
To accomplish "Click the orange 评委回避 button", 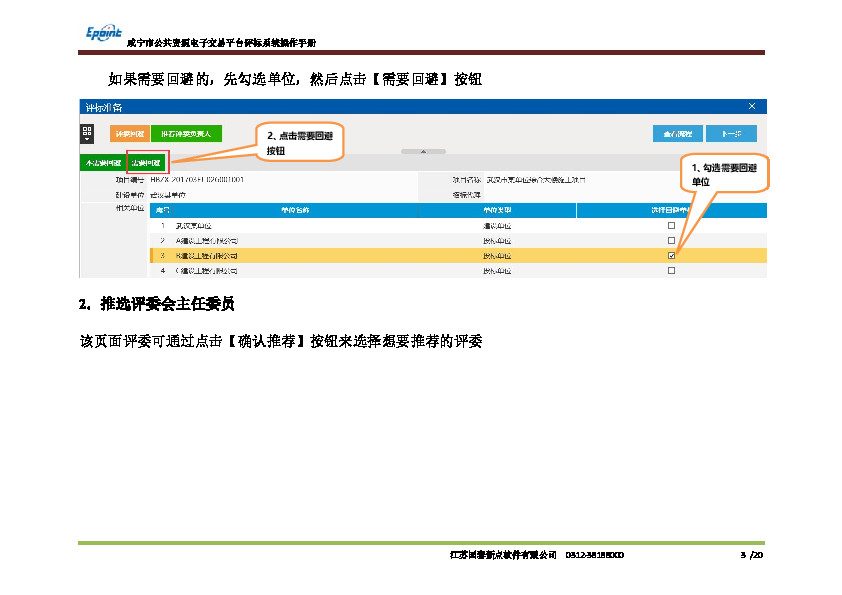I will (129, 133).
